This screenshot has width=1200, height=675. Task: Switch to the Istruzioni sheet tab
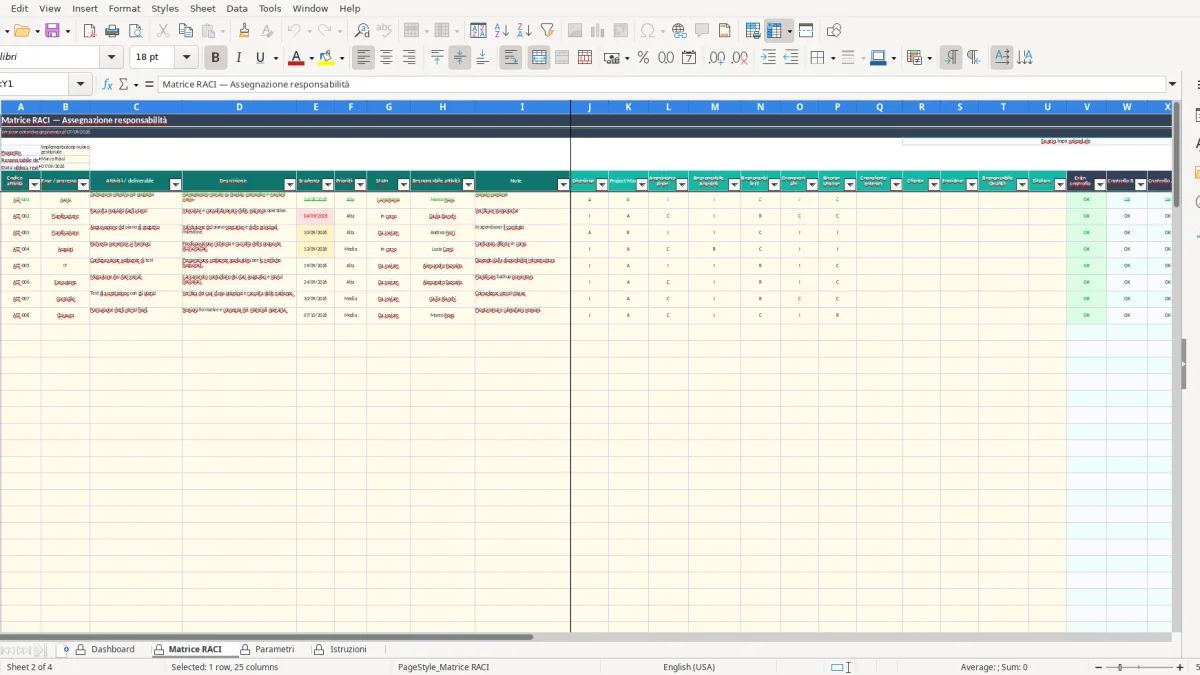click(348, 650)
